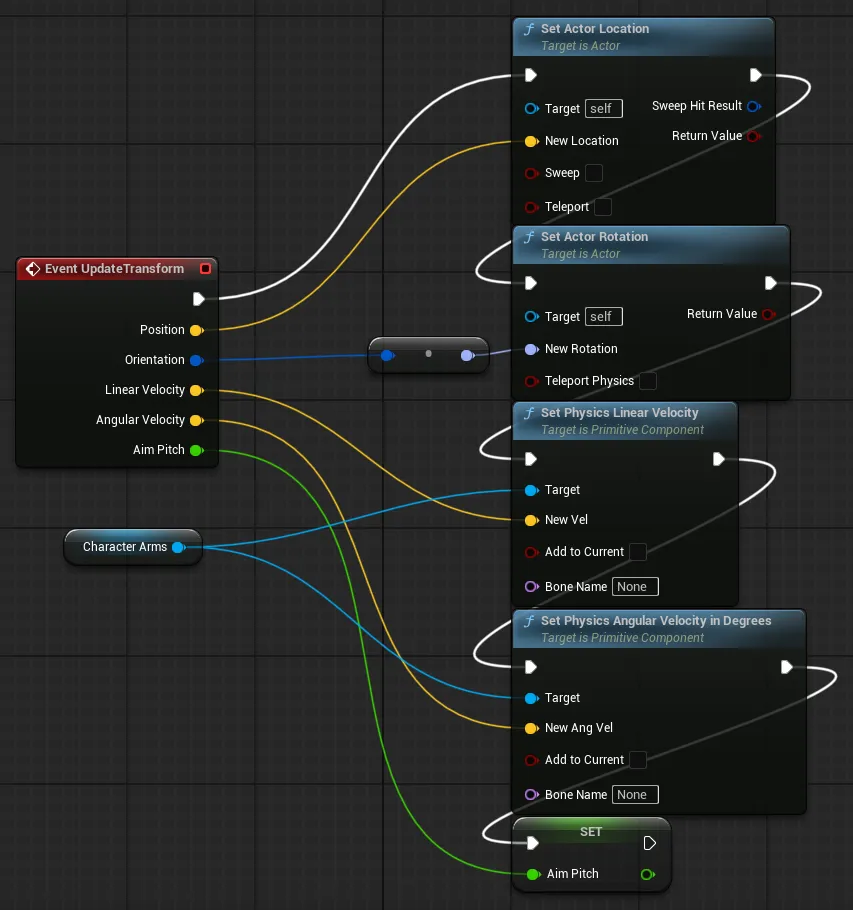The width and height of the screenshot is (853, 910).
Task: Click the red delegate pin on Event UpdateTransform
Action: pos(205,268)
